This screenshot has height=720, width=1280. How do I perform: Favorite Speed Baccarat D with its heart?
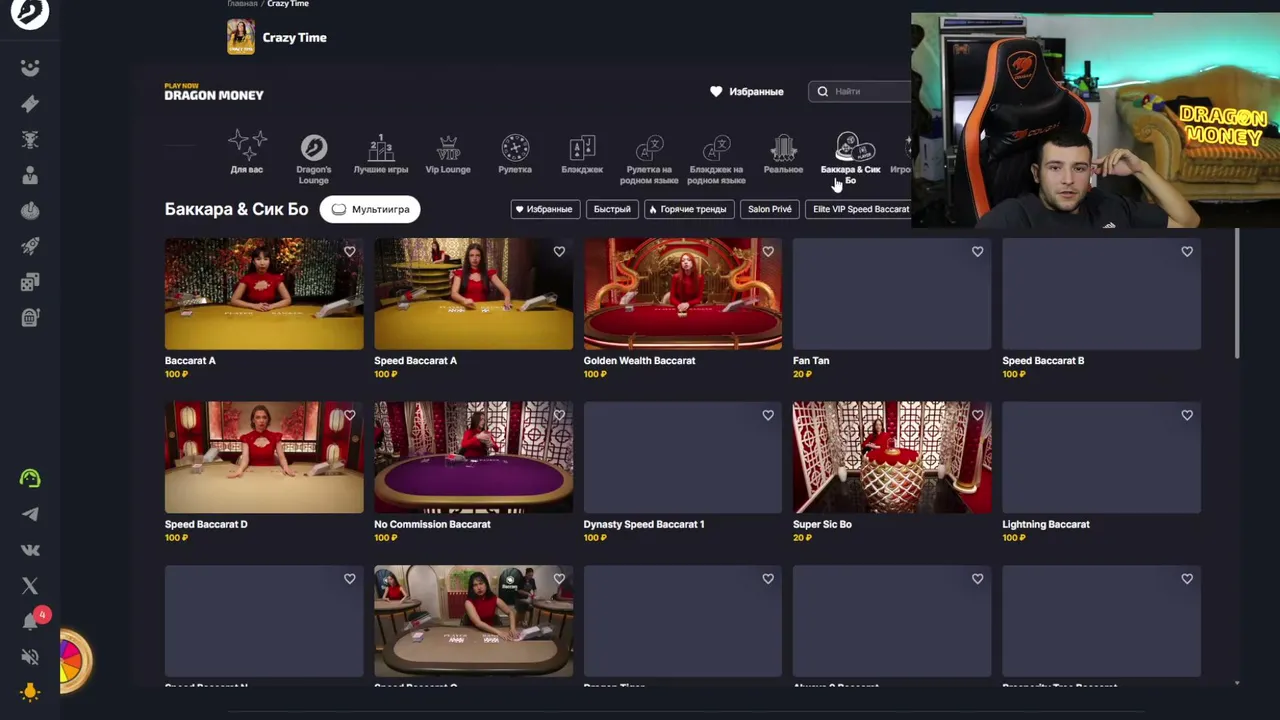point(350,415)
